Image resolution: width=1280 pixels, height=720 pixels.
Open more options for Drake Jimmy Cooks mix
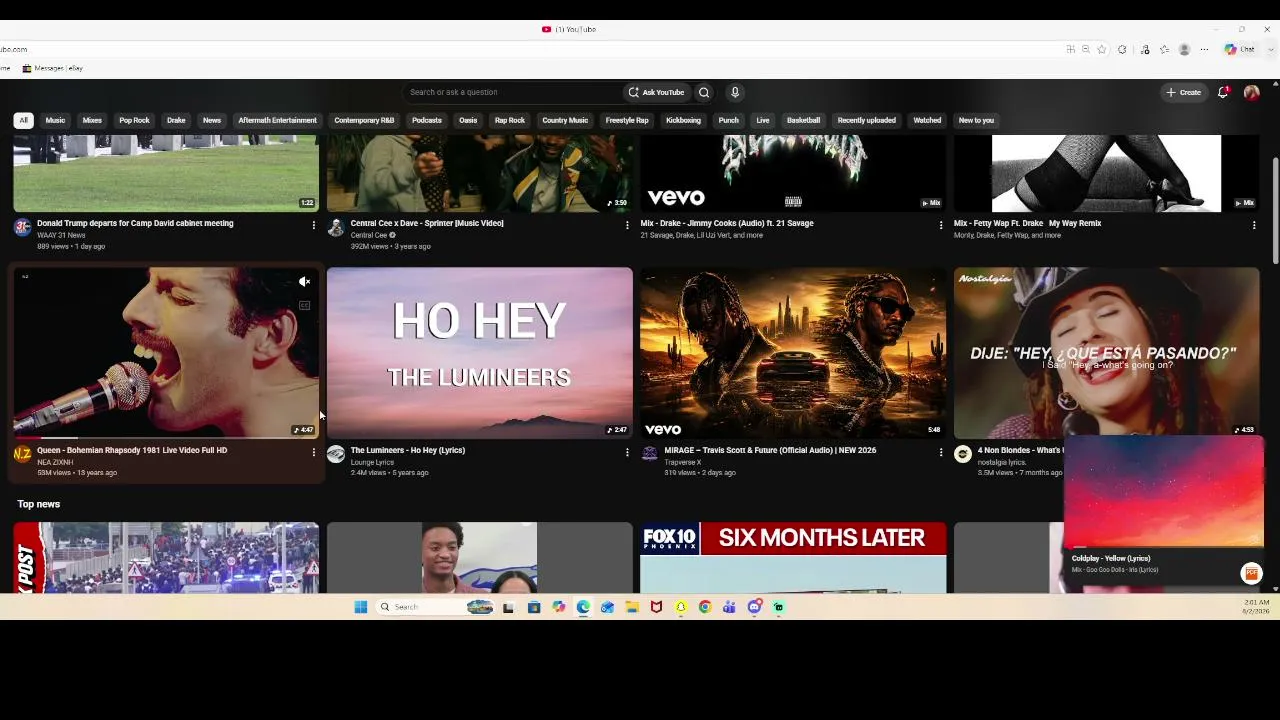click(x=940, y=225)
